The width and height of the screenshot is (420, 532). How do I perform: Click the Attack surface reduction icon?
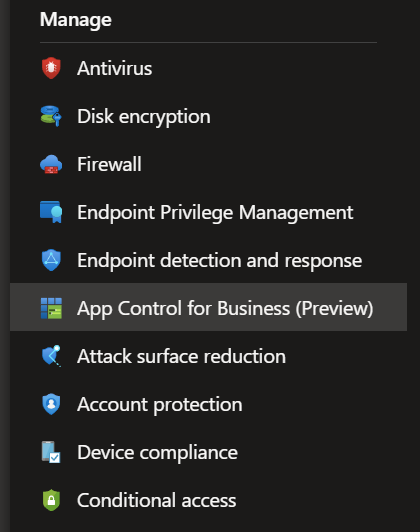pyautogui.click(x=51, y=356)
